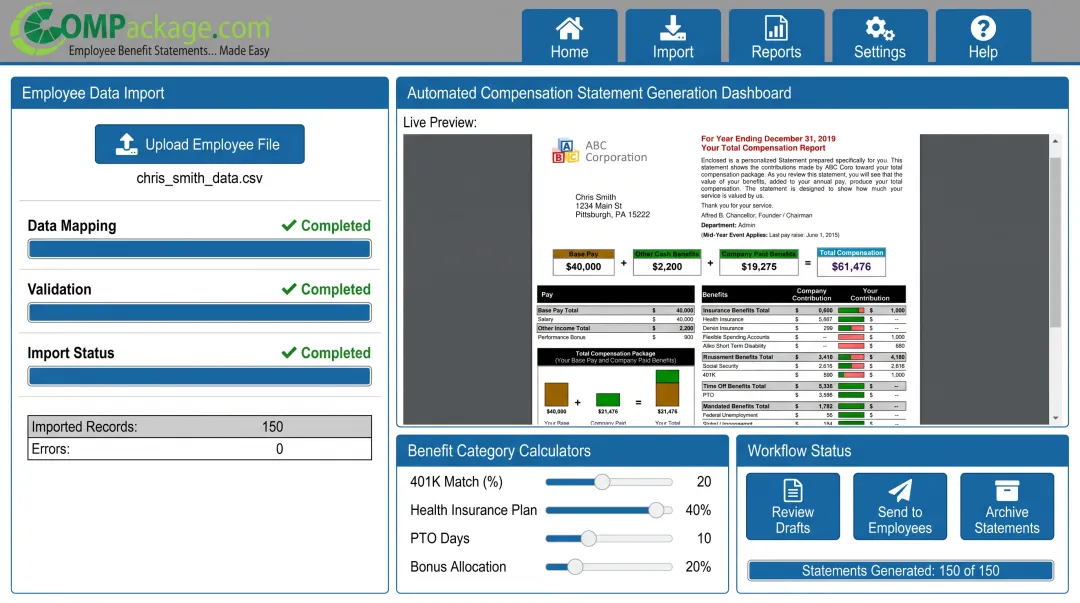Click the upload tray icon on Upload Employee File
1080x603 pixels.
coord(126,144)
